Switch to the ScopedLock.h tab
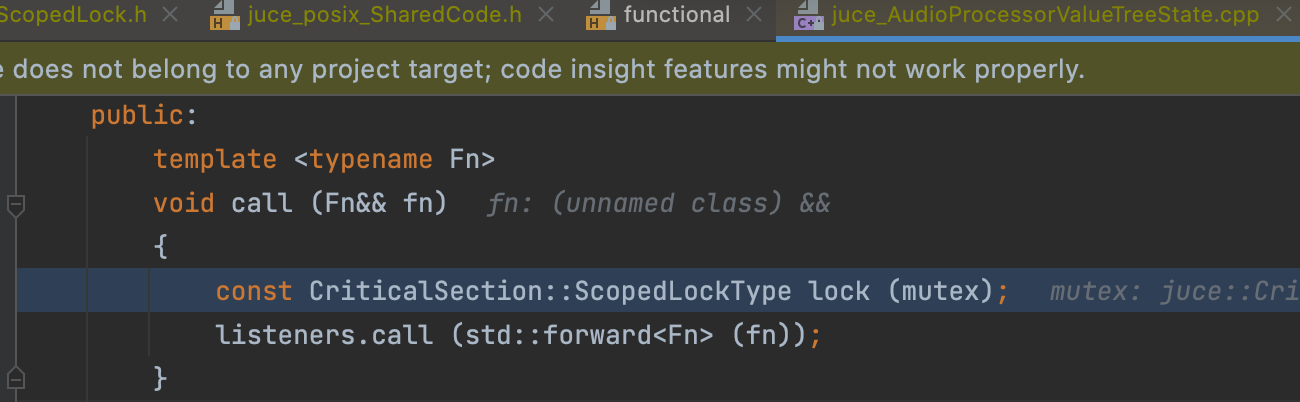The width and height of the screenshot is (1300, 402). coord(74,16)
